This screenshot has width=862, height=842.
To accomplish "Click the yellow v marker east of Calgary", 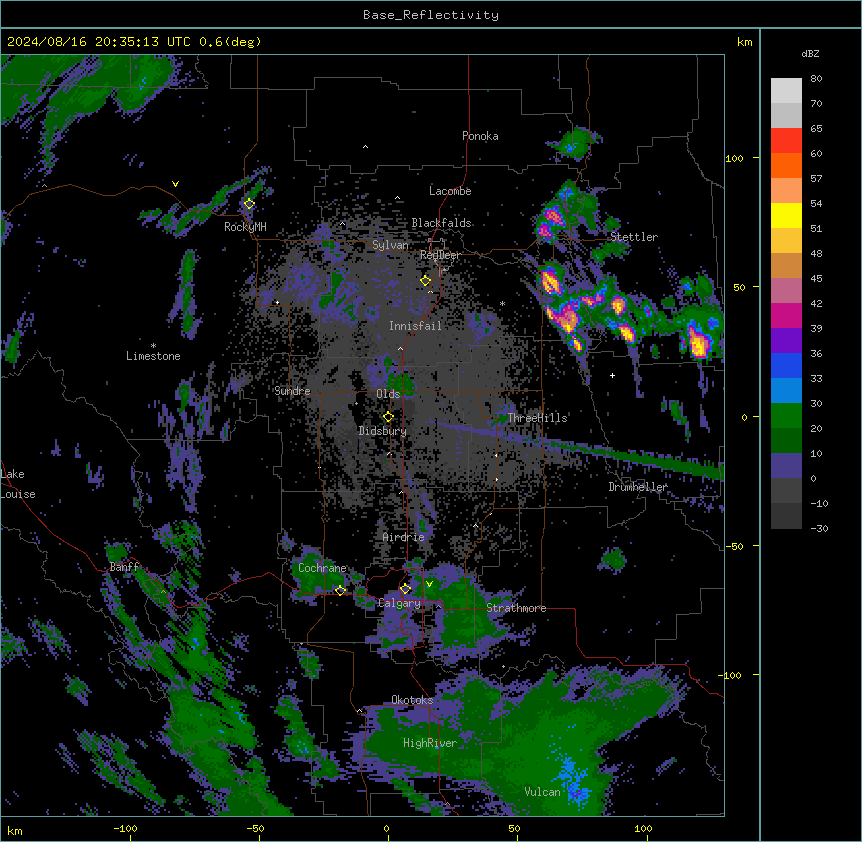I will coord(429,584).
